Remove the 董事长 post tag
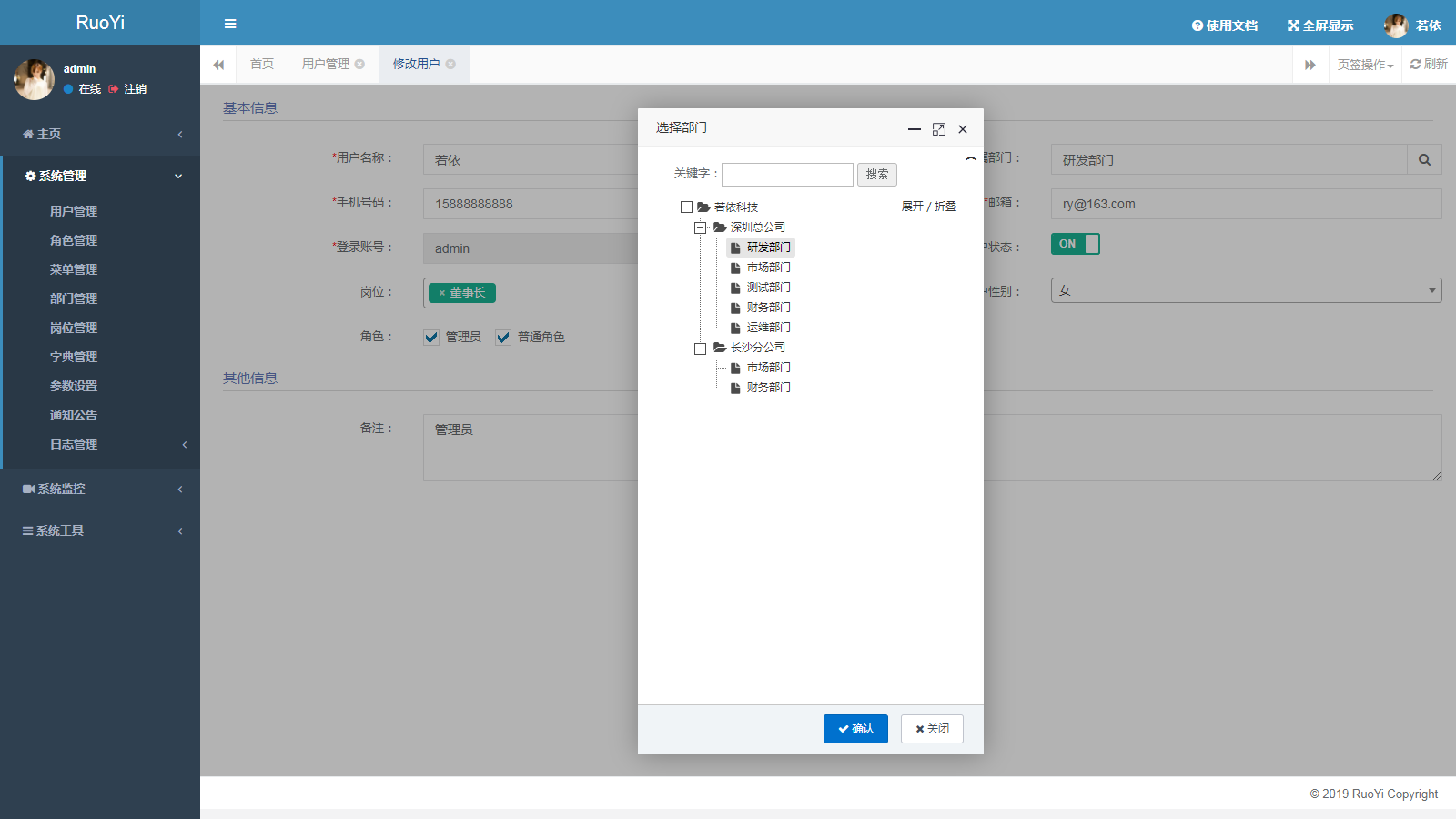The width and height of the screenshot is (1456, 819). [442, 293]
